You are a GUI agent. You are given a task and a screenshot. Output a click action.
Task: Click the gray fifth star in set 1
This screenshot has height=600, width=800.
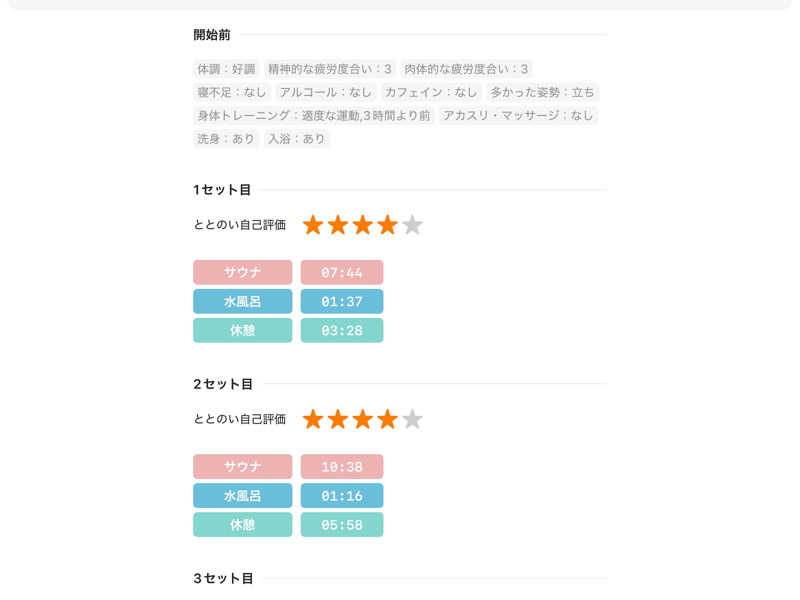[412, 225]
